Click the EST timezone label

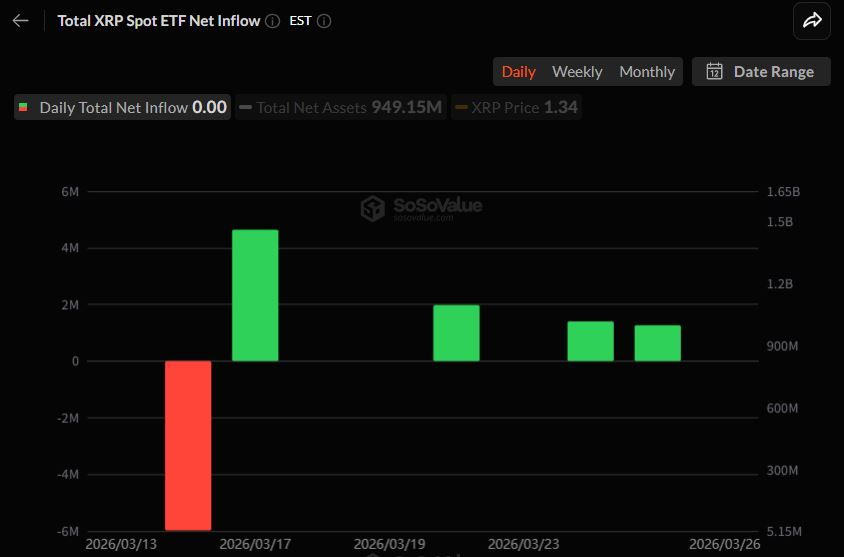300,21
